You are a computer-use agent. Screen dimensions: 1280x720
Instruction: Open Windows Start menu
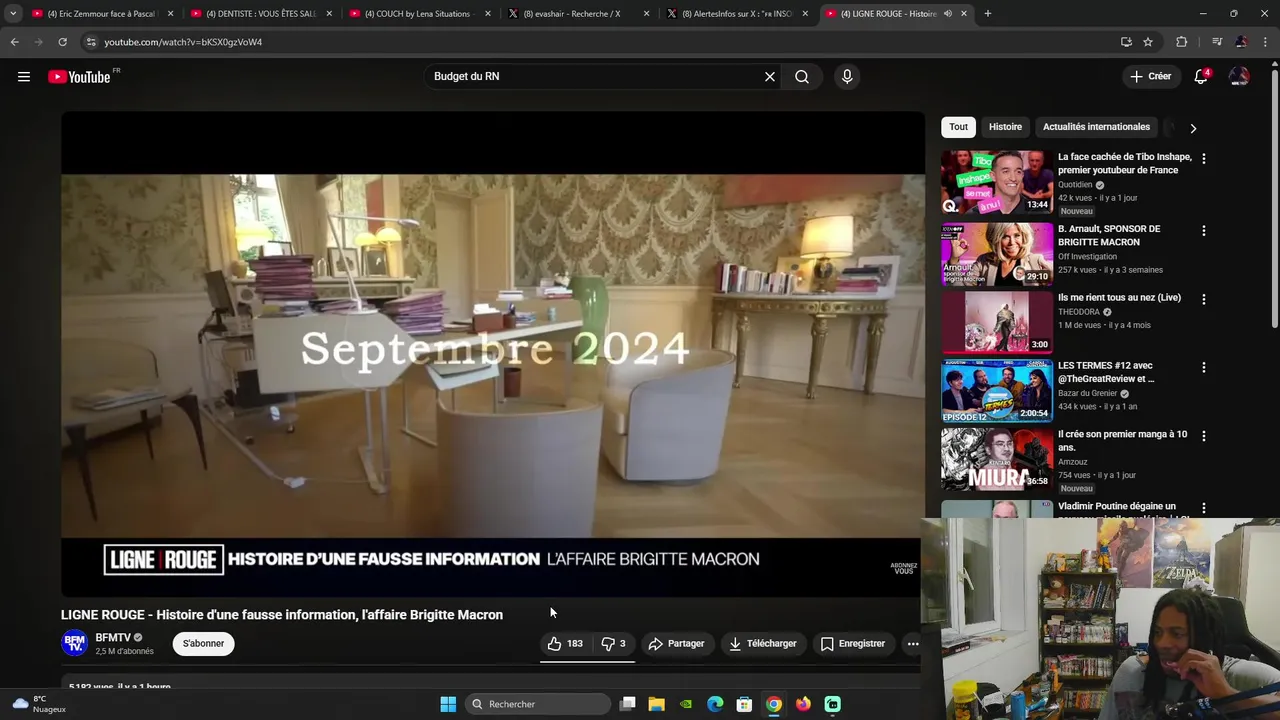coord(448,704)
